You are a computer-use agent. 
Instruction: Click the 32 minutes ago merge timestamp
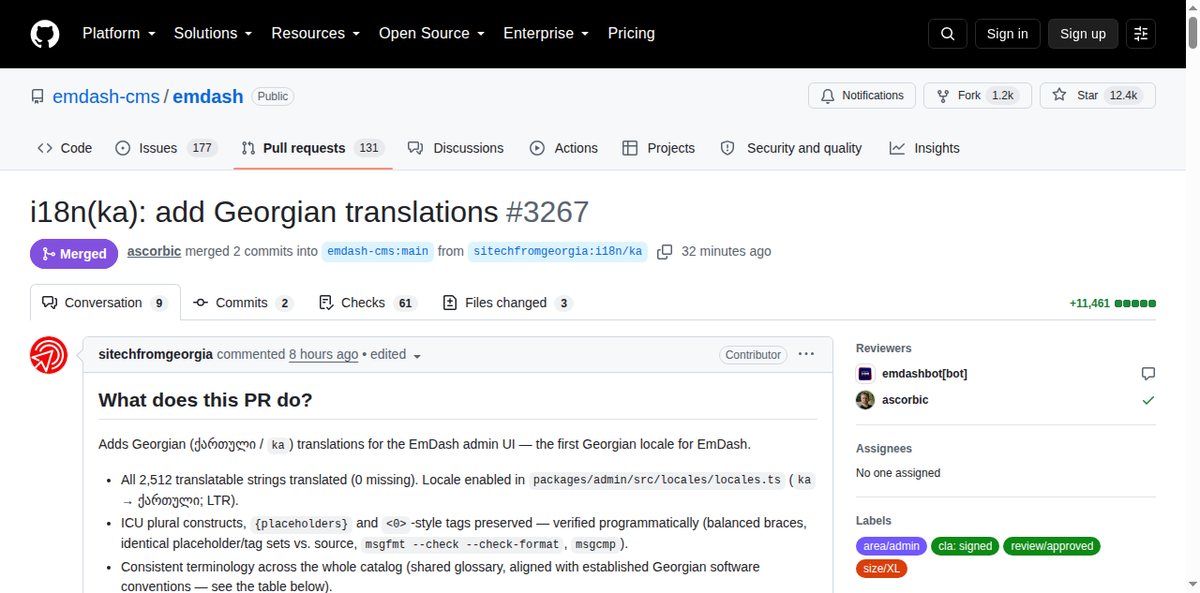coord(726,252)
